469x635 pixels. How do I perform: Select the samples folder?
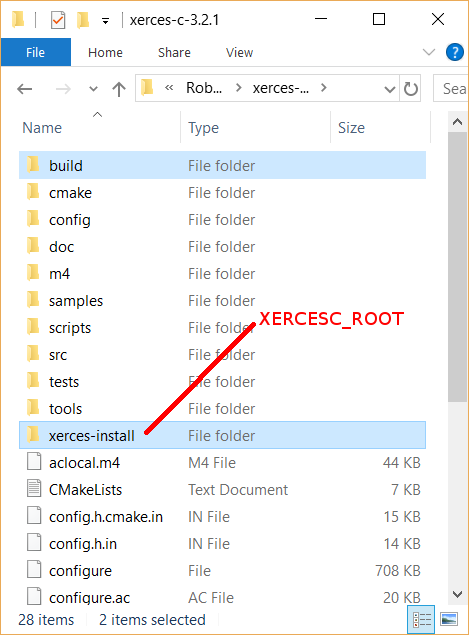[222, 300]
